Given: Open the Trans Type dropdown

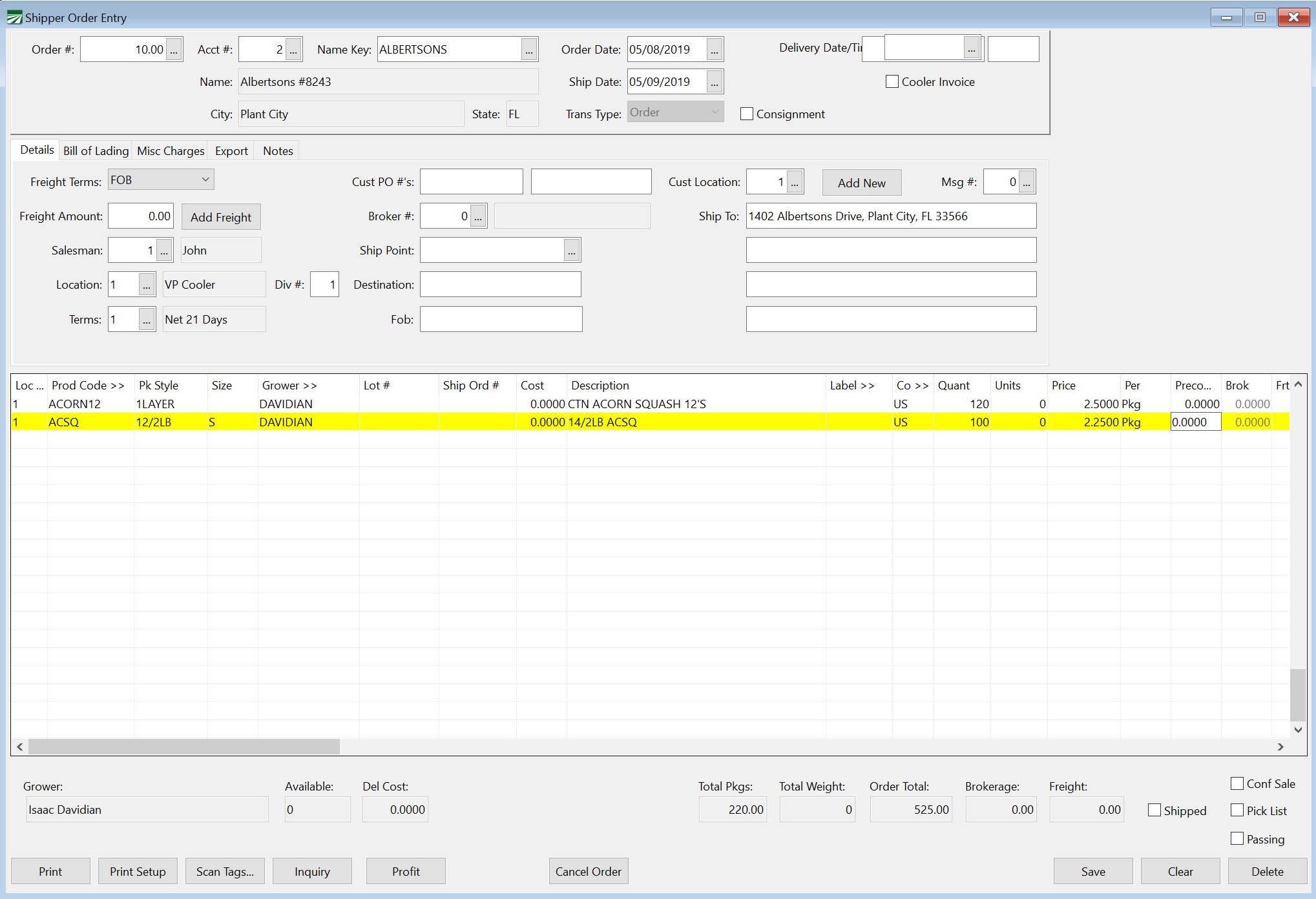Looking at the screenshot, I should (x=714, y=111).
